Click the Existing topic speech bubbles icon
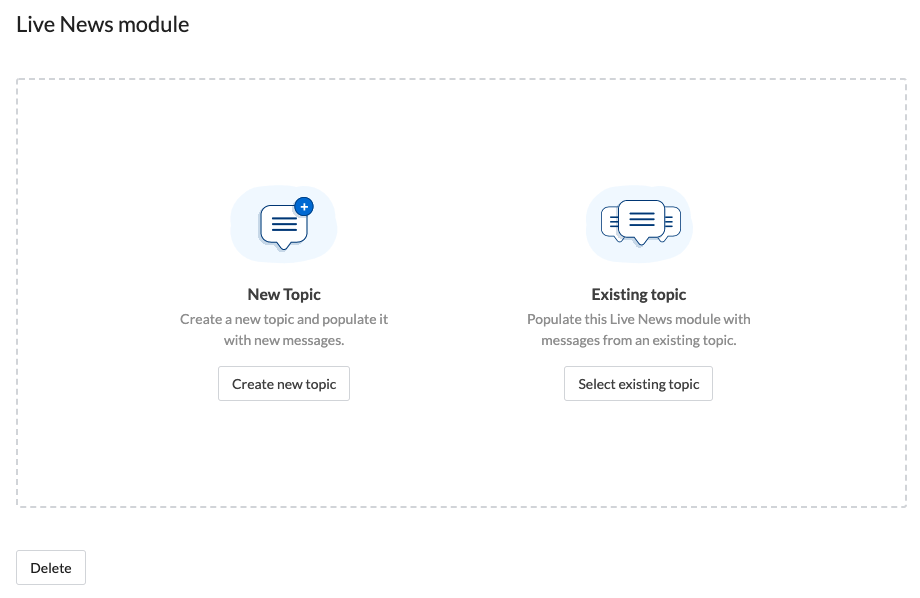This screenshot has width=920, height=598. (x=639, y=224)
